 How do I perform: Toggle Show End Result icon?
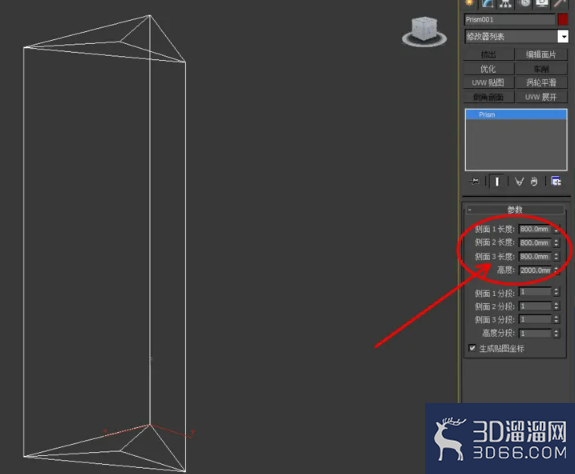497,181
